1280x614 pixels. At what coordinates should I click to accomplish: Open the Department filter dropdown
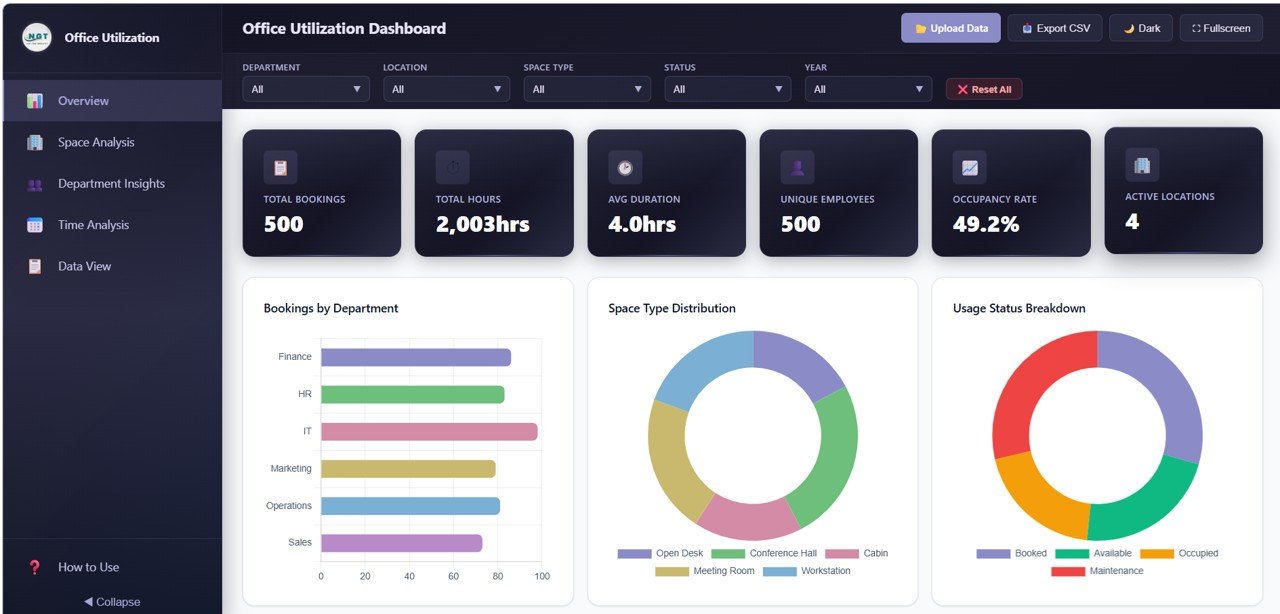pyautogui.click(x=305, y=88)
